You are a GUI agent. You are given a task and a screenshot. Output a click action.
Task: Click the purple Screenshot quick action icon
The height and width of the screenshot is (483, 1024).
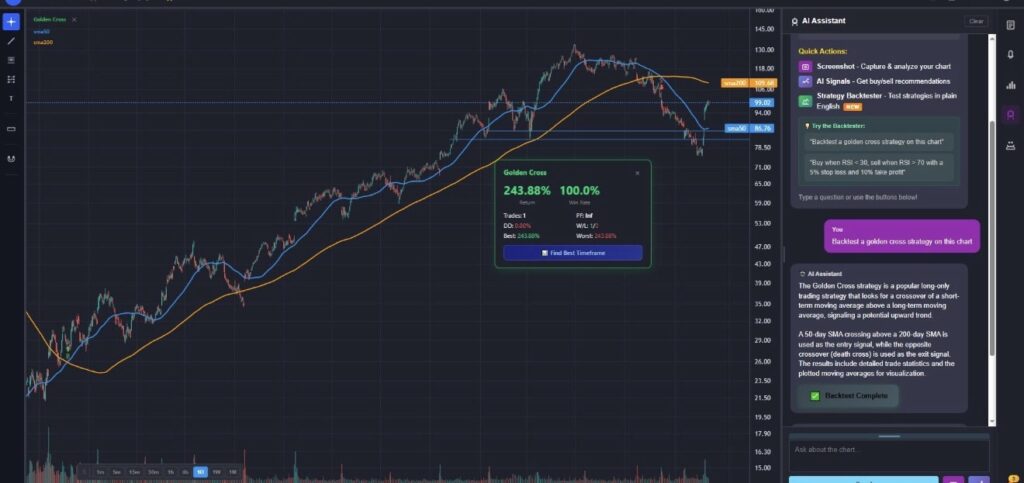805,67
